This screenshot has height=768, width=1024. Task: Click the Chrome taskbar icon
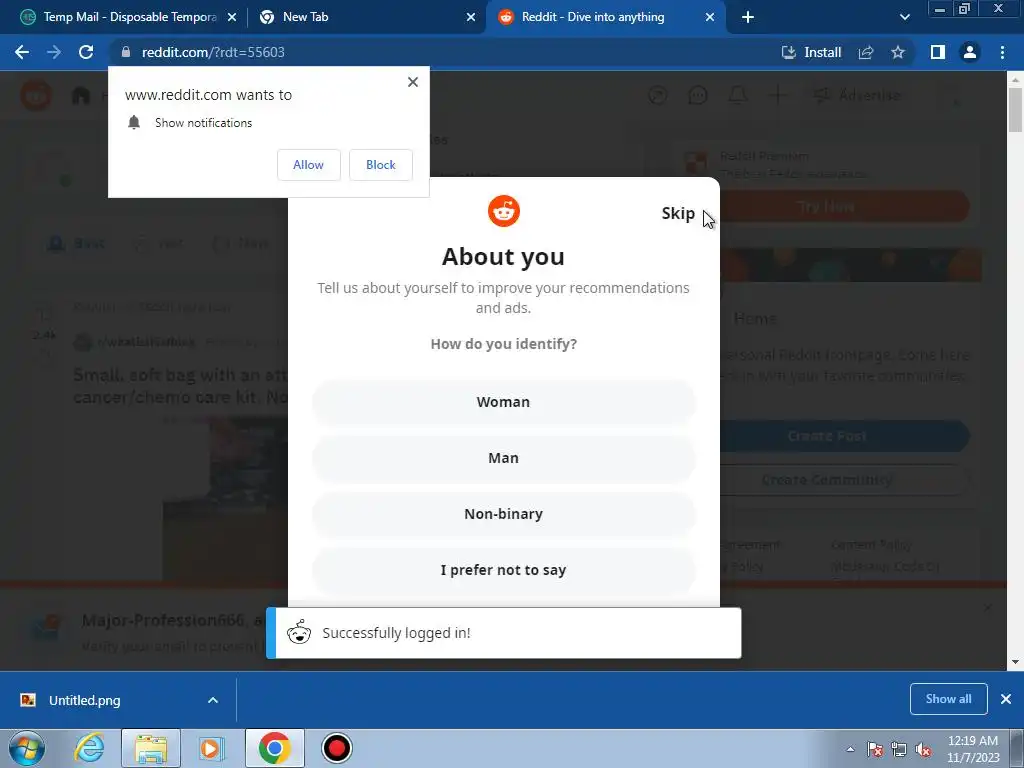(275, 748)
